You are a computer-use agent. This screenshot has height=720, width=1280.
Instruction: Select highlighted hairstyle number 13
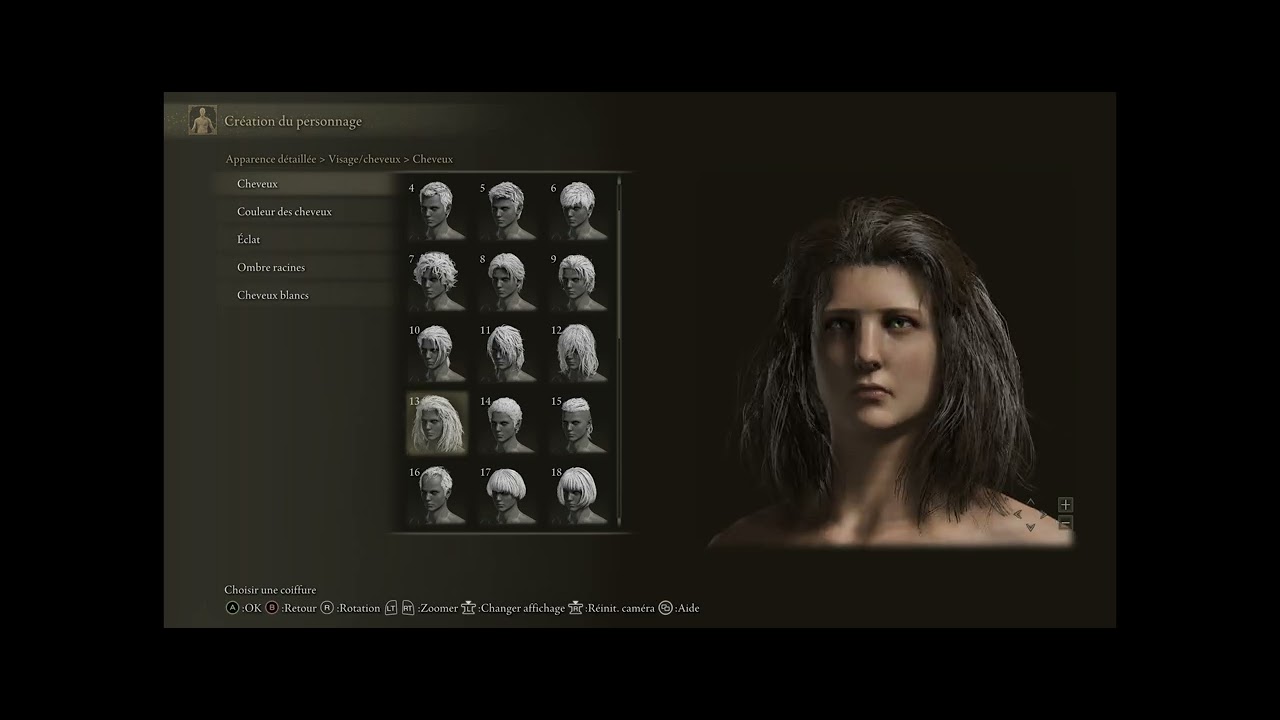point(437,423)
